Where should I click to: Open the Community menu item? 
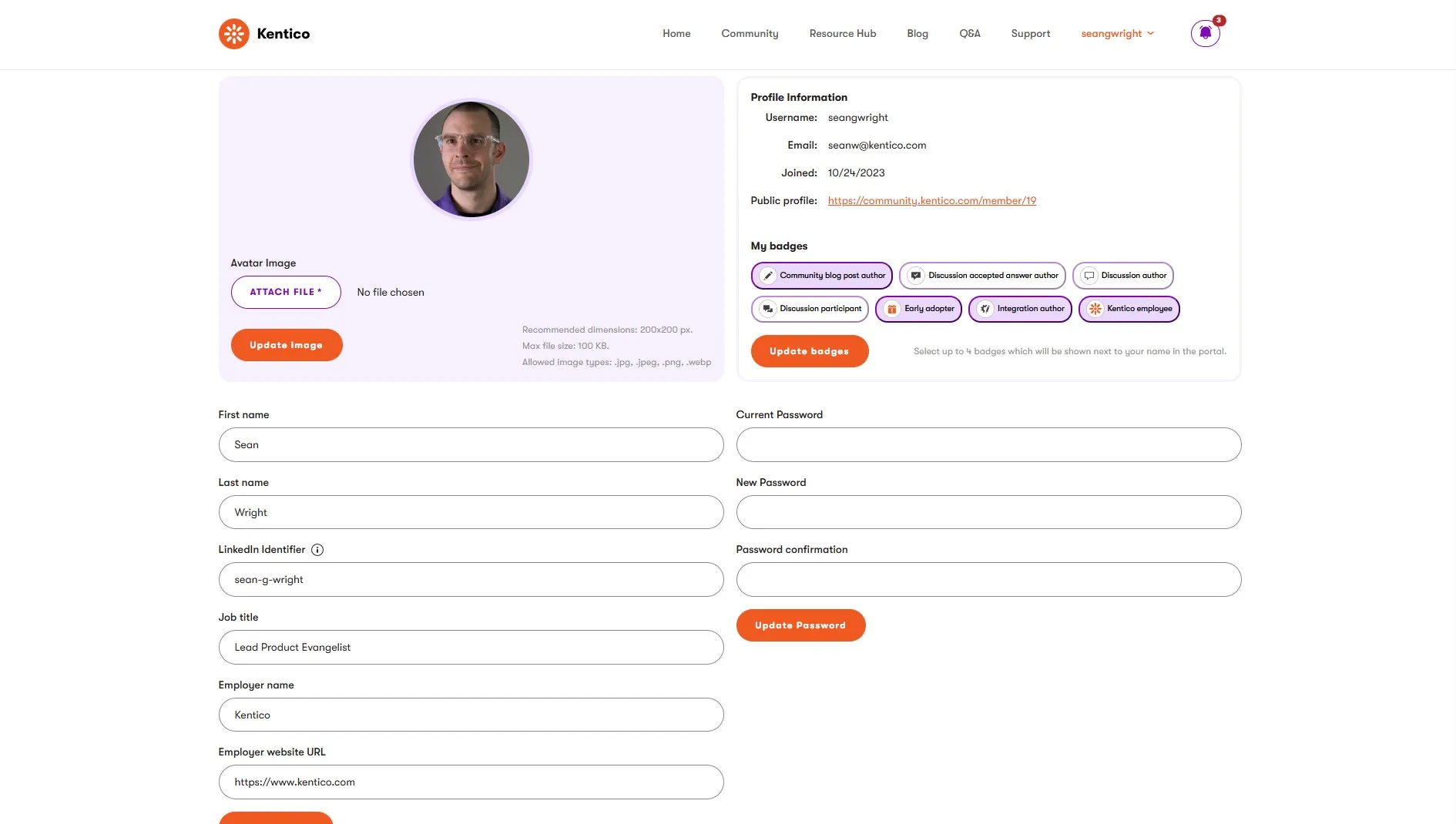click(x=750, y=34)
